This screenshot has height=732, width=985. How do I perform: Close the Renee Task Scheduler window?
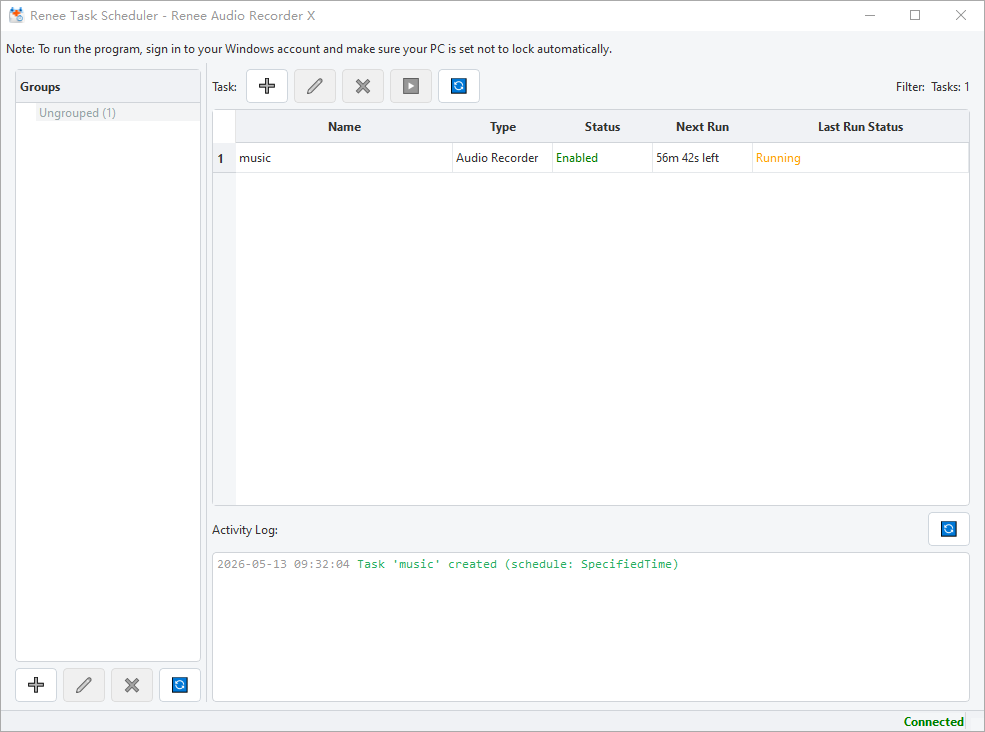coord(961,15)
